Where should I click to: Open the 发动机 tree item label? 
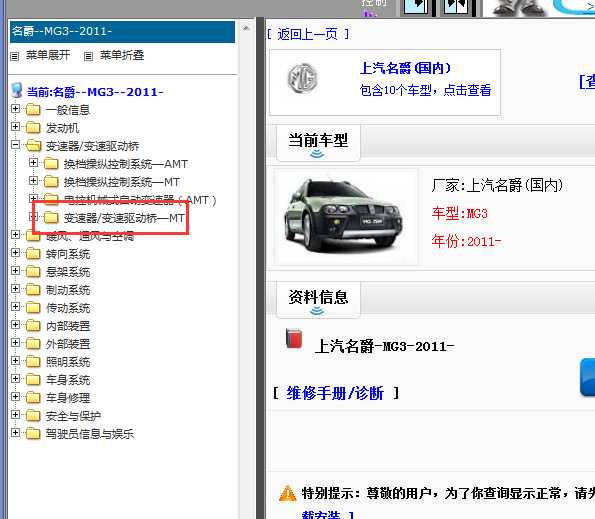pyautogui.click(x=62, y=128)
